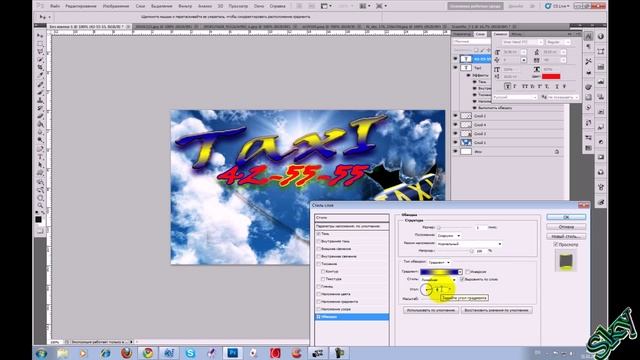The height and width of the screenshot is (360, 640).
Task: Click the Новый стиль button
Action: pyautogui.click(x=566, y=236)
